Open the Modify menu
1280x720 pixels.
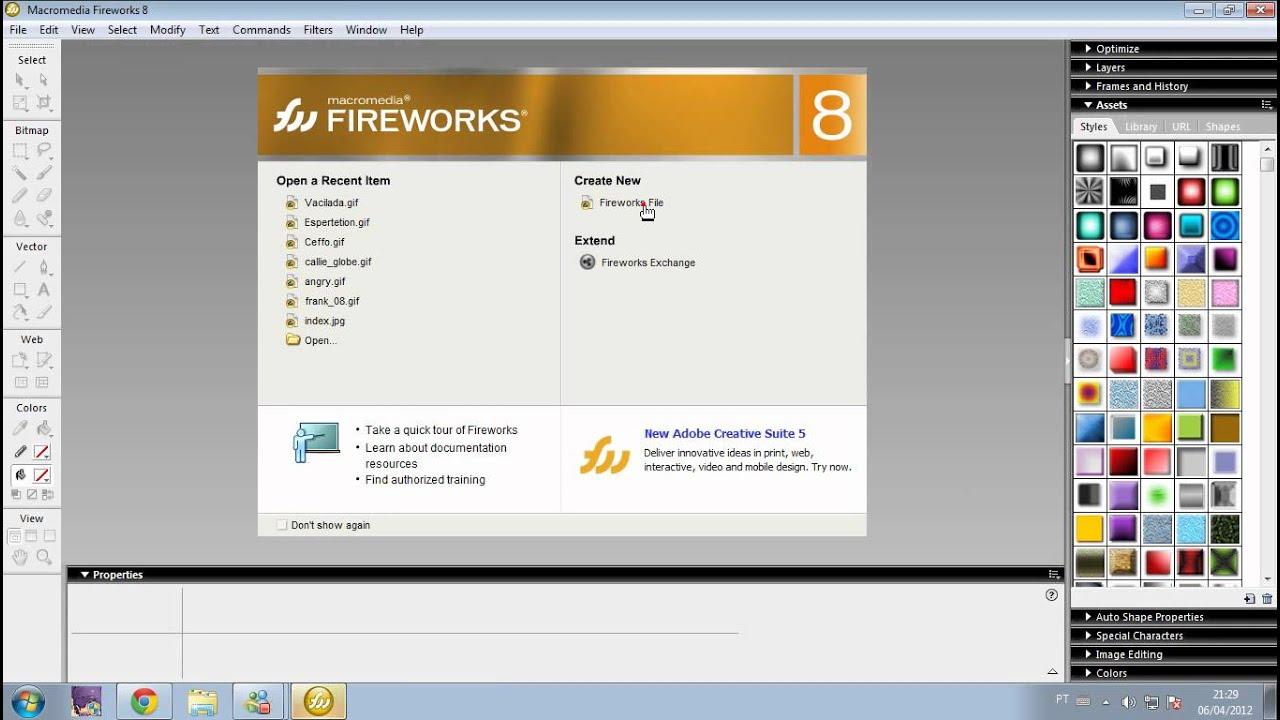(168, 30)
